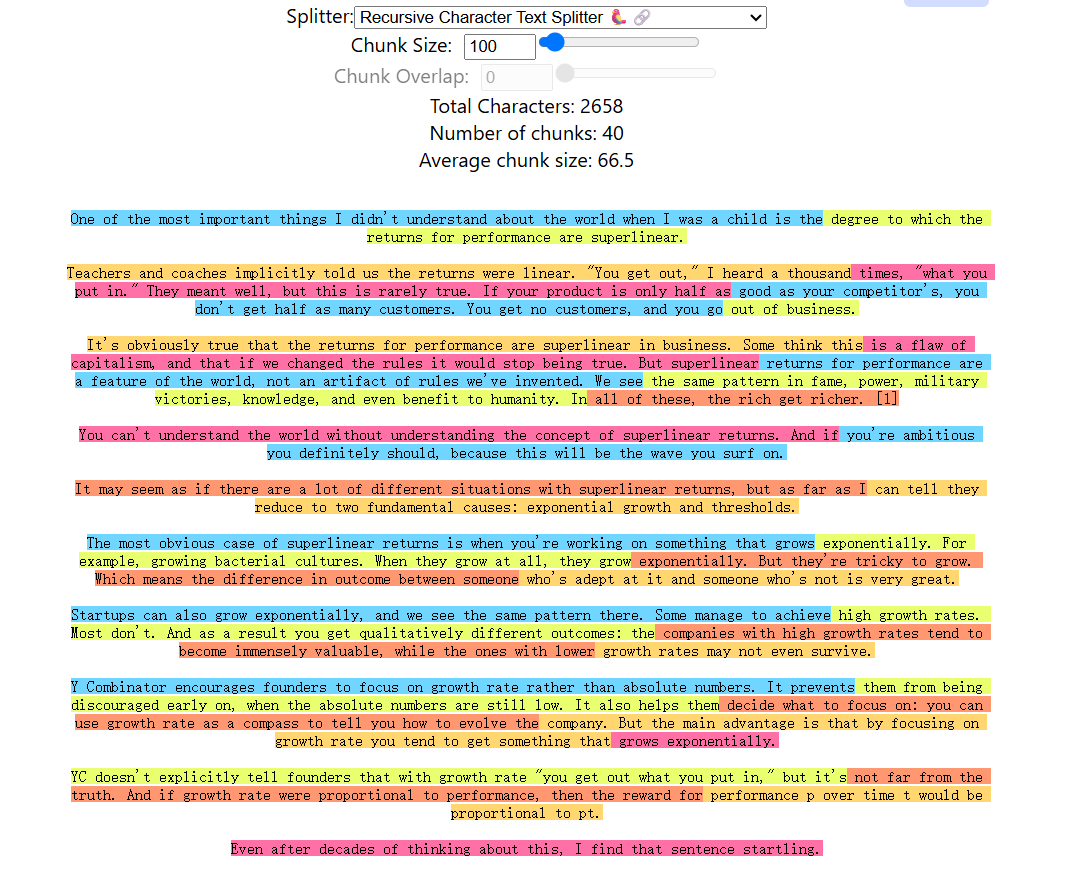Click the 'Splitter:' label
Screen dimensions: 1085x870
(x=320, y=17)
